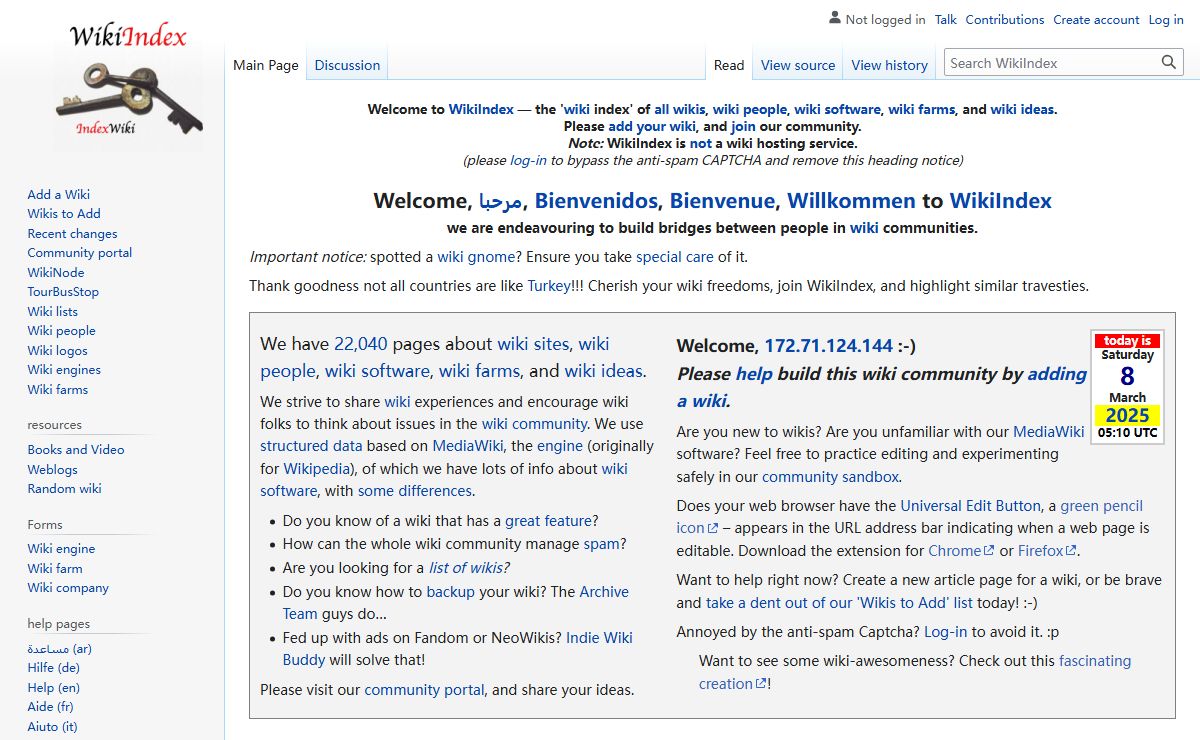Click the WikiIndex heading link
The height and width of the screenshot is (740, 1200).
click(1000, 200)
